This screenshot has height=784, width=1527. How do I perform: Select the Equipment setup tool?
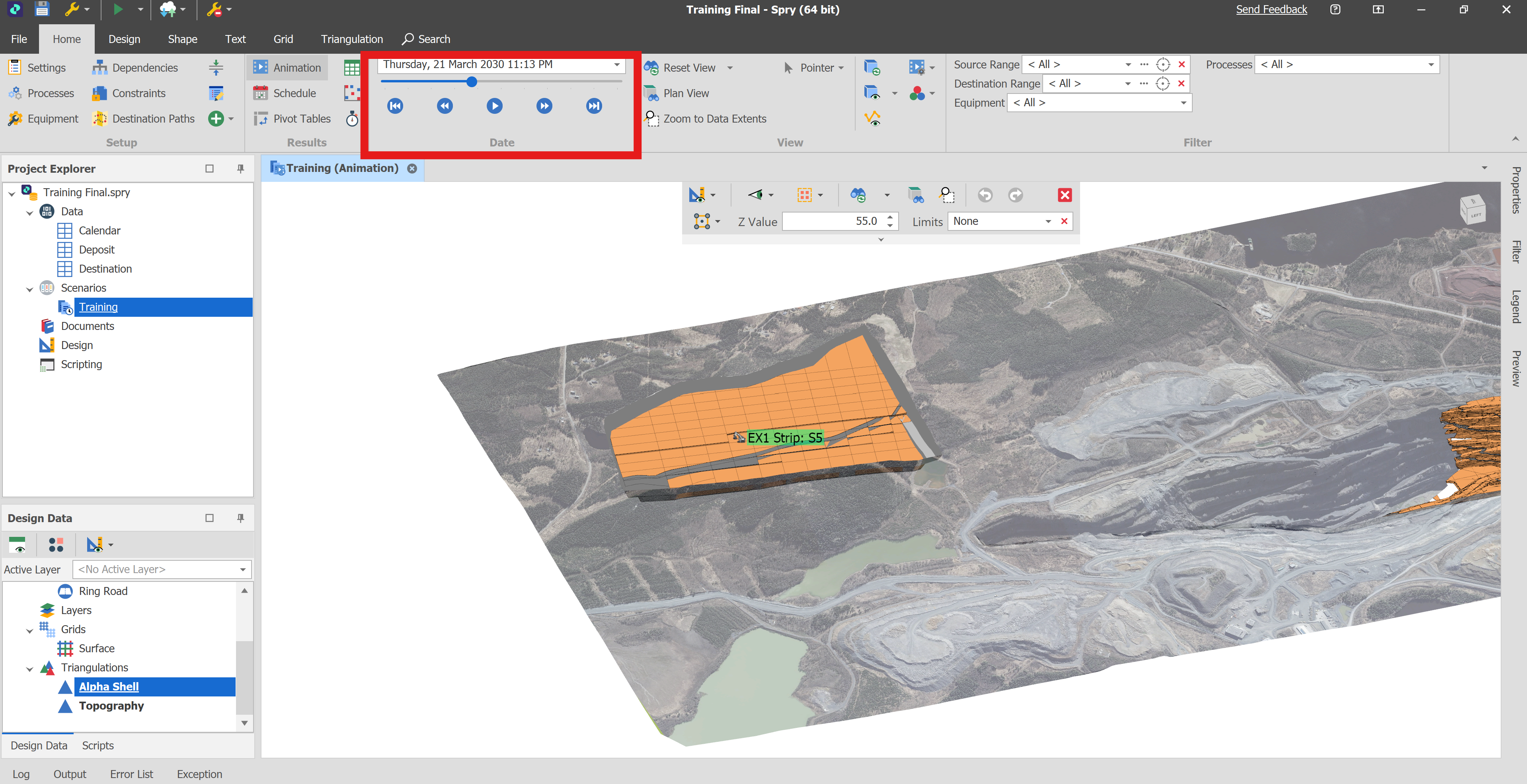point(53,119)
